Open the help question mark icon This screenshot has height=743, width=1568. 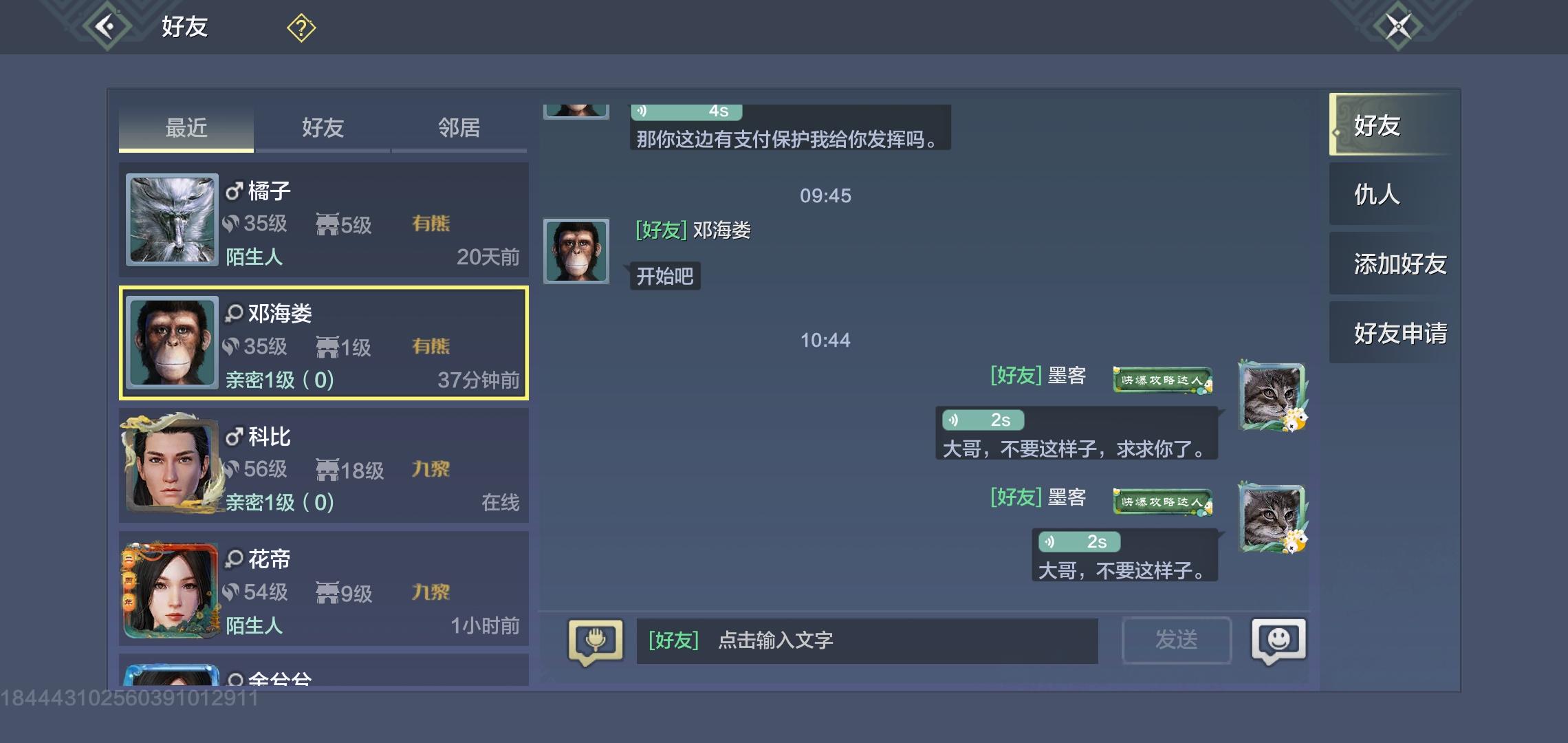(x=301, y=28)
